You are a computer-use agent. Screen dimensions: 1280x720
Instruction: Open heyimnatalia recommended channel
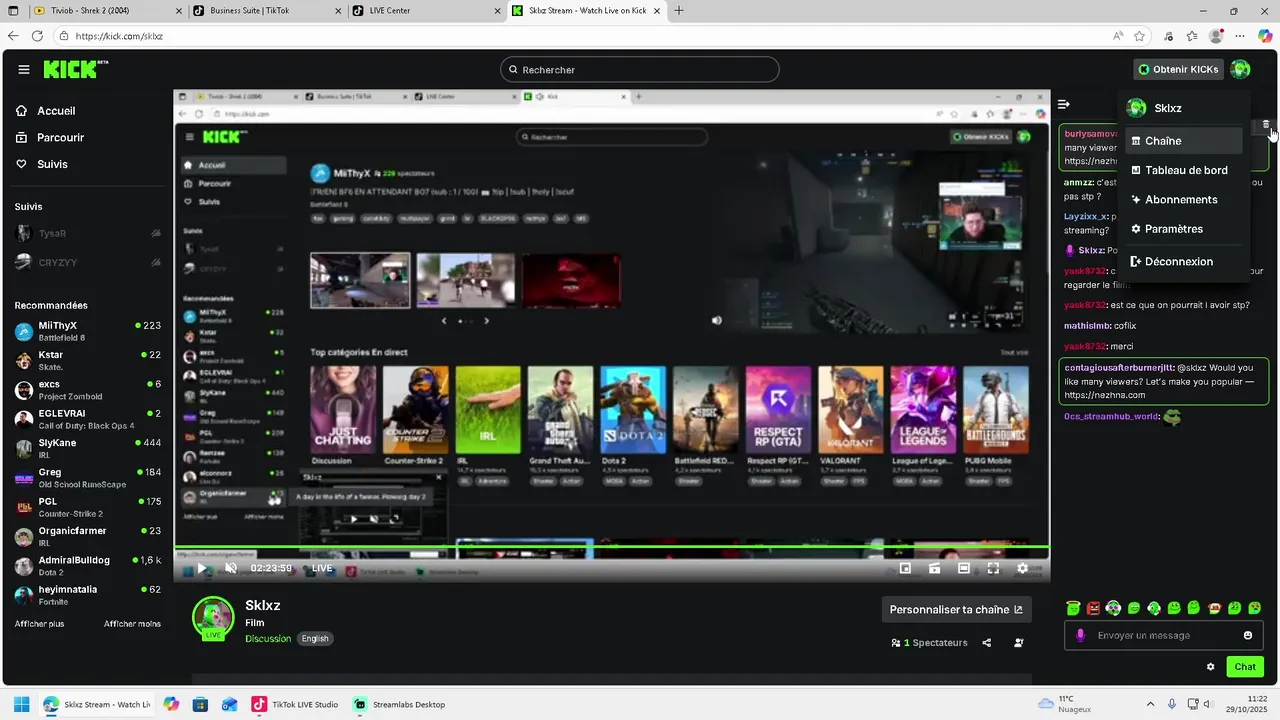pyautogui.click(x=87, y=595)
